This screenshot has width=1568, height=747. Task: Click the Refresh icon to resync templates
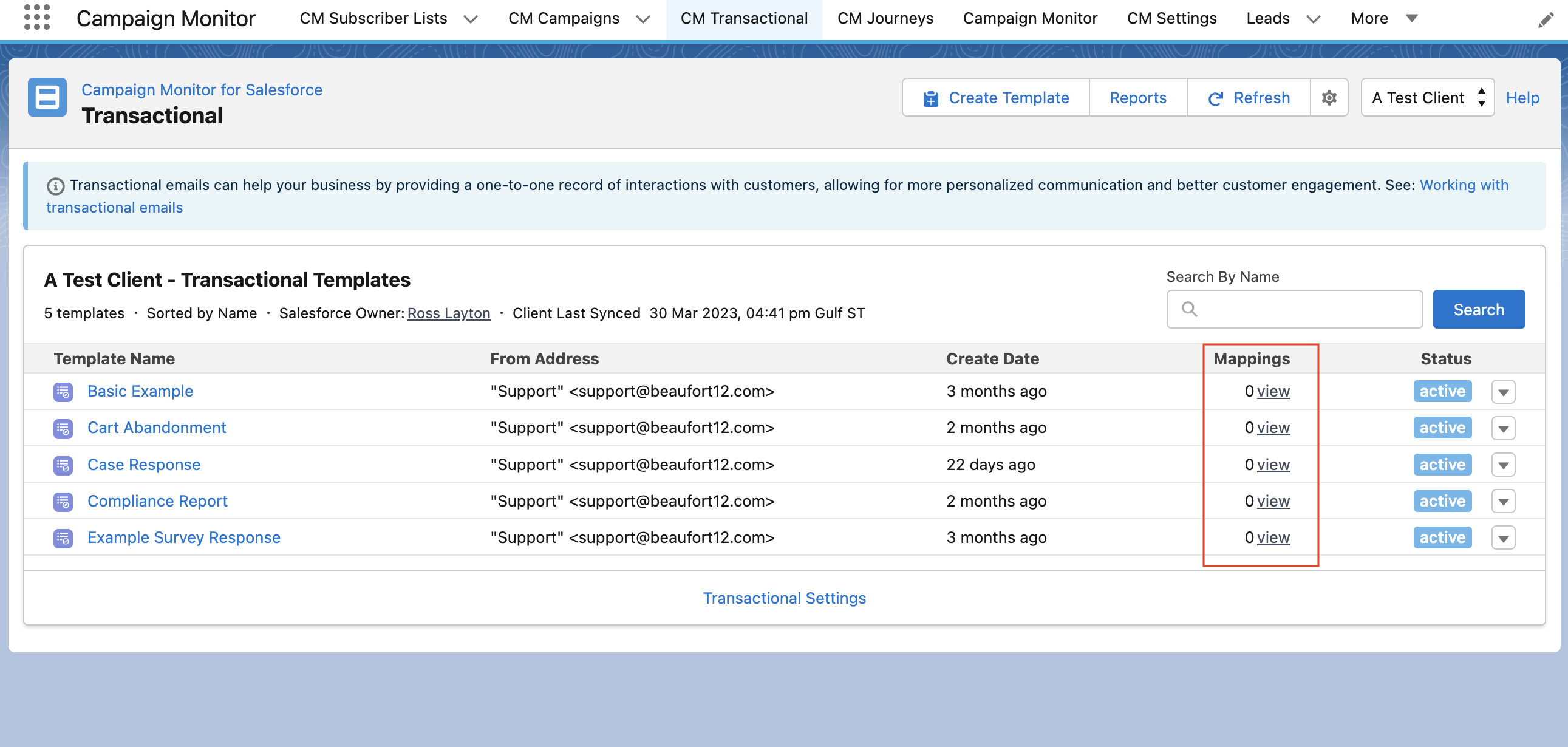pos(1215,97)
